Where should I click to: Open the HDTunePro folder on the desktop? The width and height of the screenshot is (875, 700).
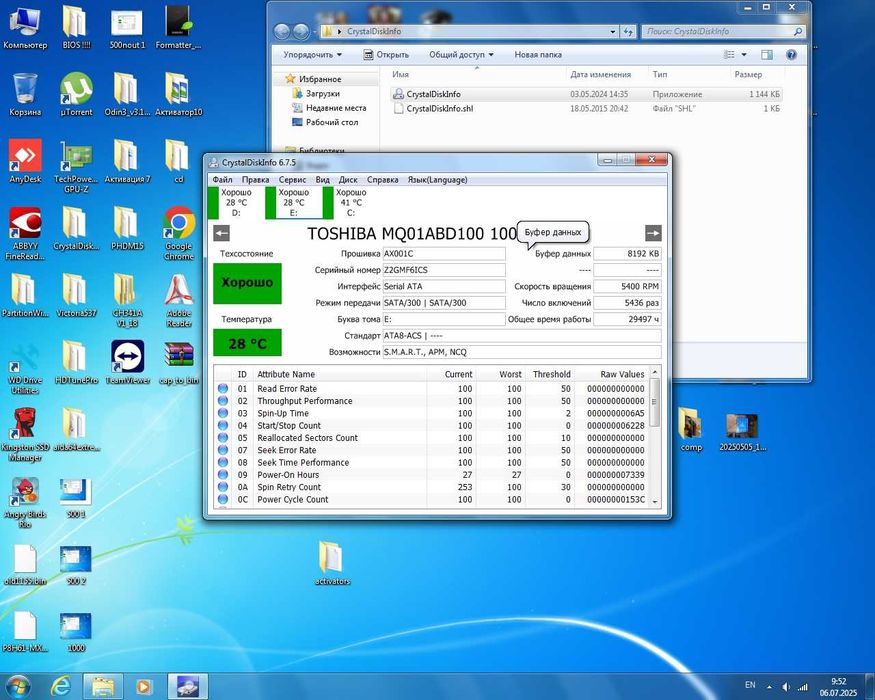76,363
